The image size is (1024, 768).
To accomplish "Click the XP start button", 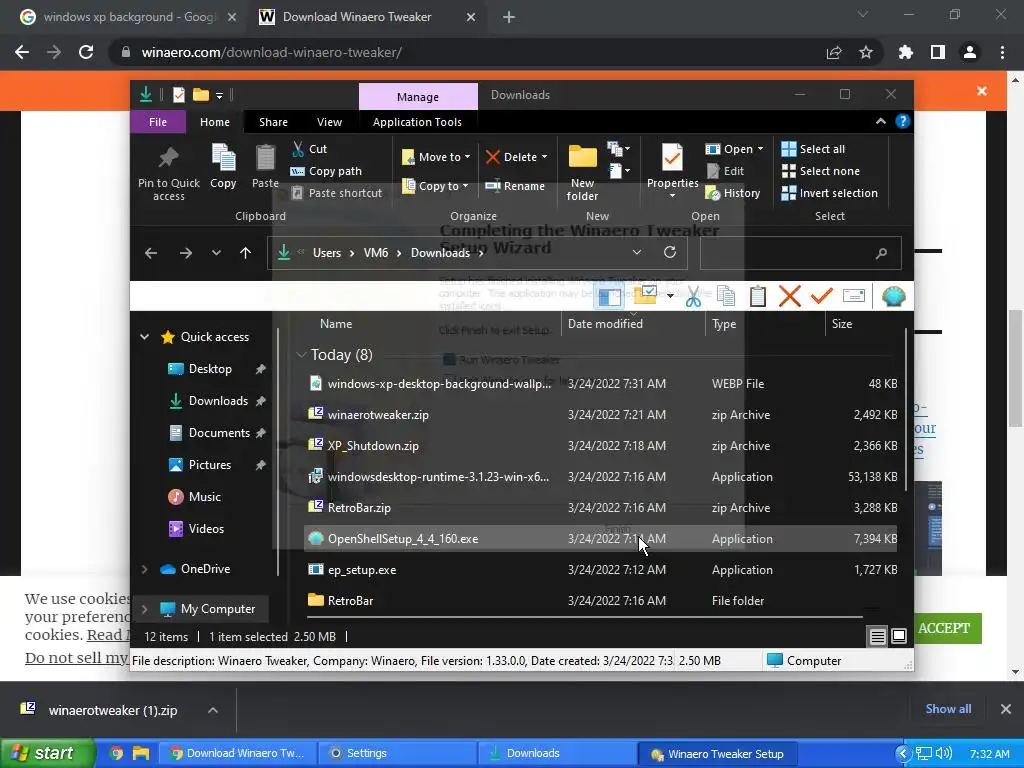I will (x=46, y=753).
